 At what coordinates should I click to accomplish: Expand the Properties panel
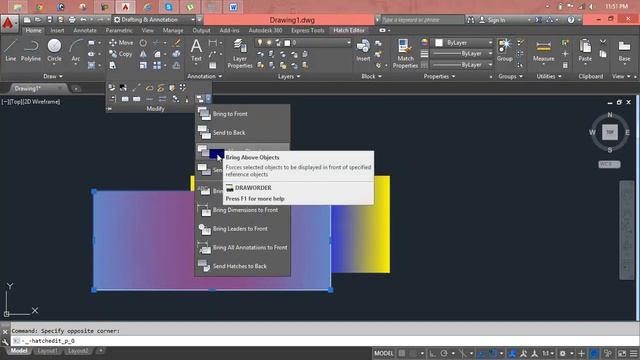coord(439,76)
